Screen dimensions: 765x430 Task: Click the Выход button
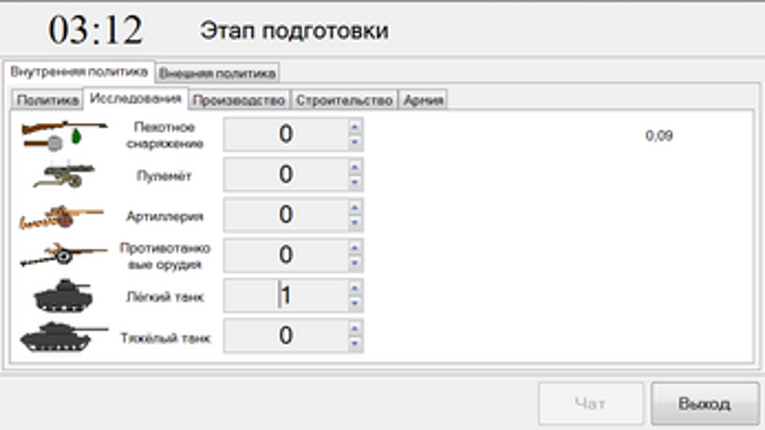705,404
